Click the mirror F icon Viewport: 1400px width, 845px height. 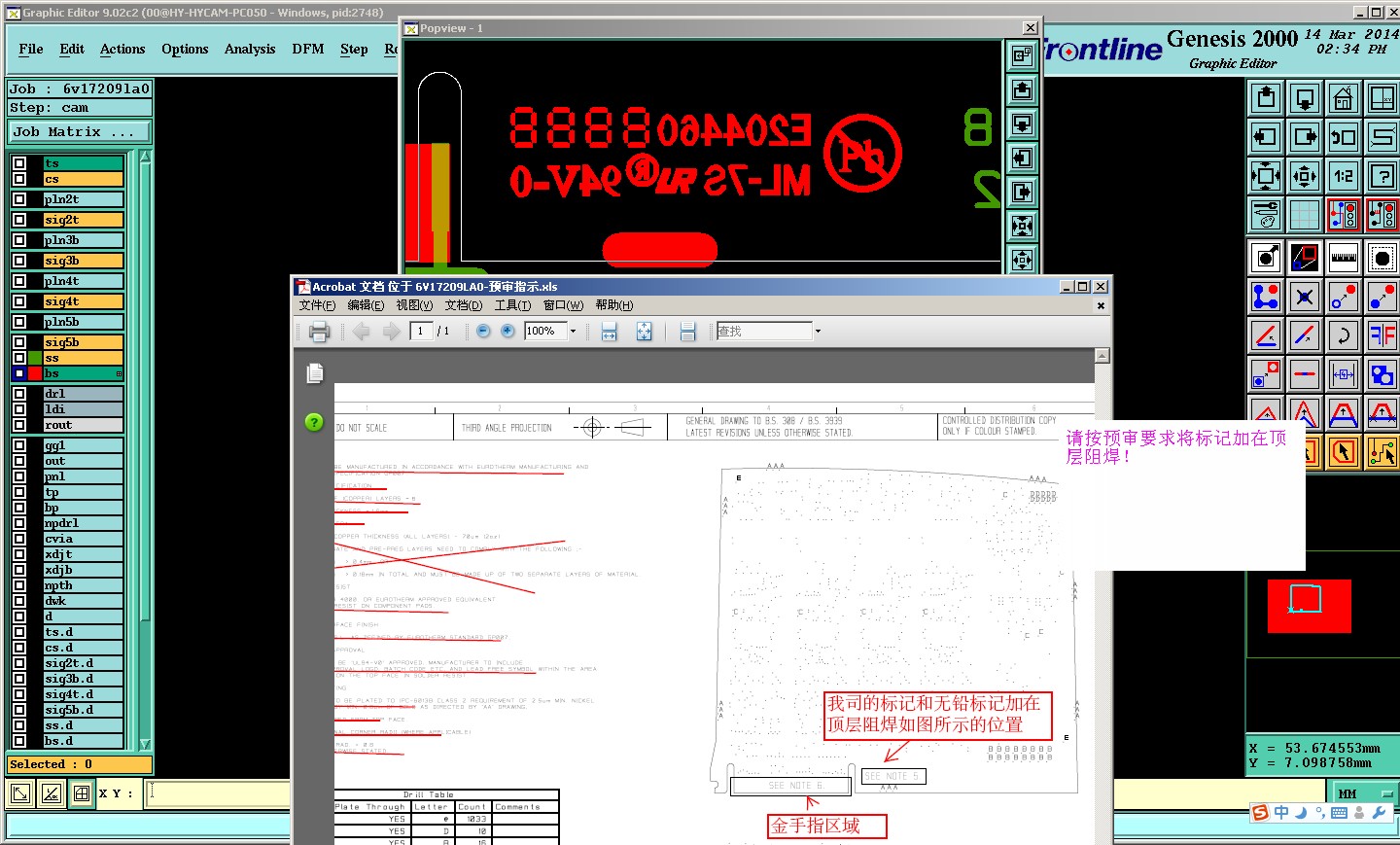[1382, 335]
